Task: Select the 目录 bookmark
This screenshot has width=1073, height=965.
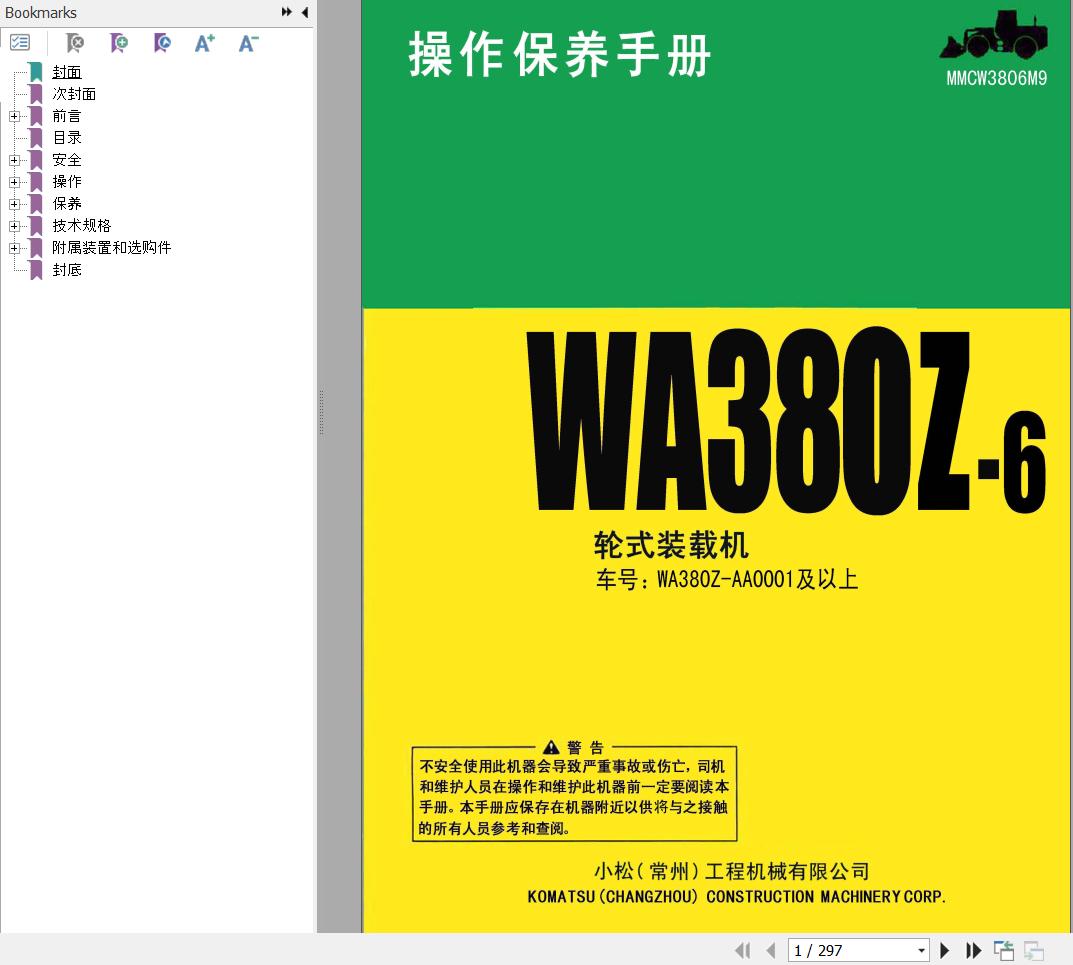Action: [67, 138]
